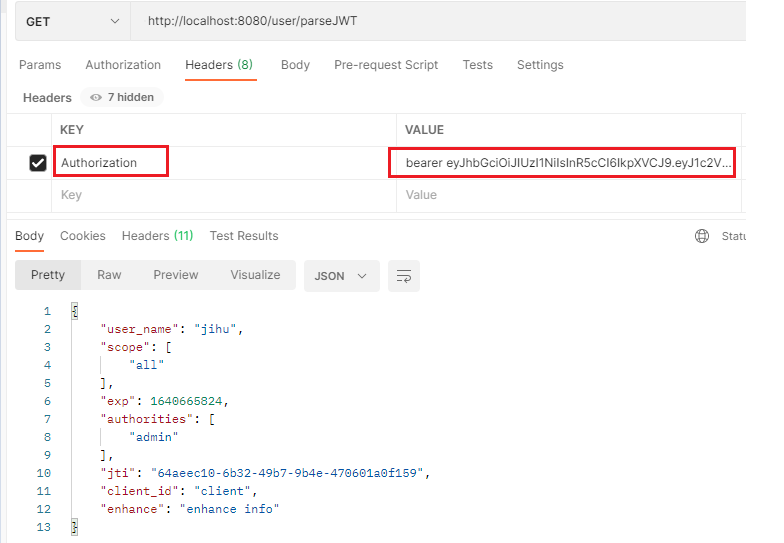Screen dimensions: 784x543
Task: Uncheck the Authorization header checkbox
Action: pos(38,163)
